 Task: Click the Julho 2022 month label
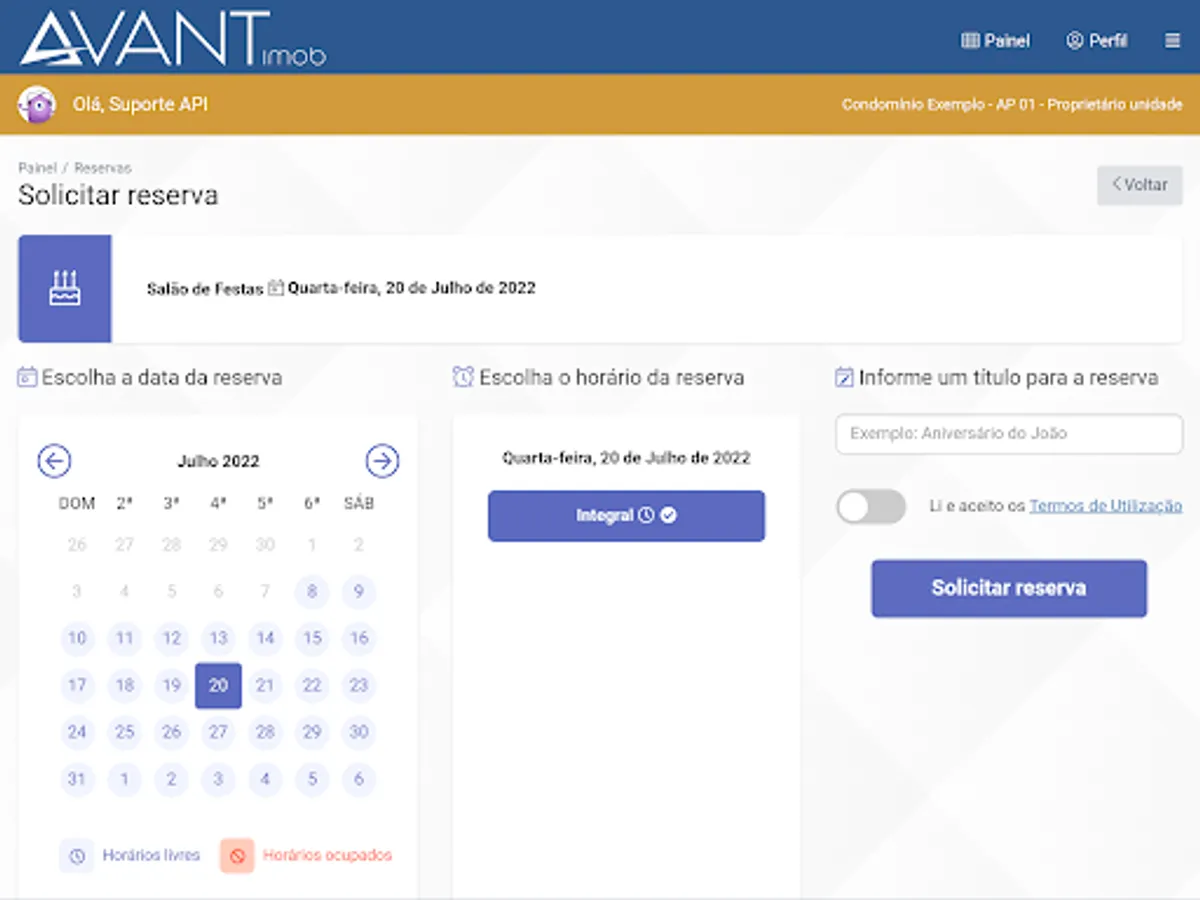(x=218, y=461)
